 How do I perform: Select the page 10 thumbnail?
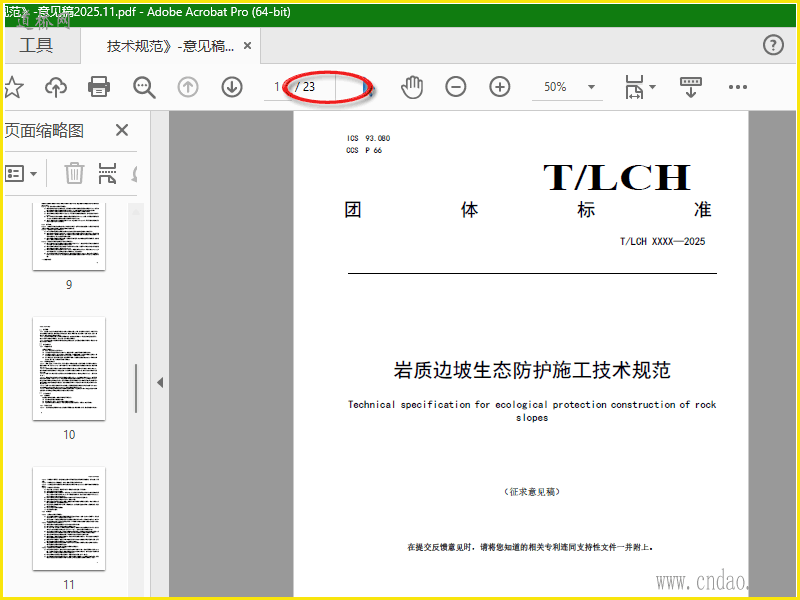point(69,369)
